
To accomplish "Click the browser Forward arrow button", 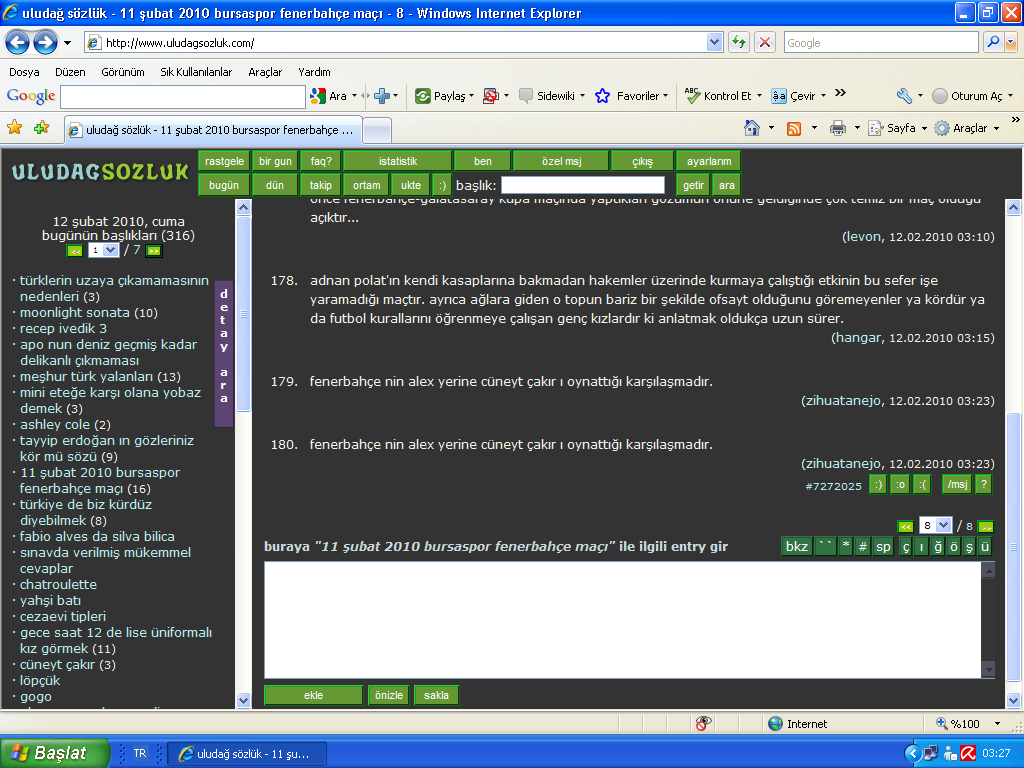I will point(45,43).
